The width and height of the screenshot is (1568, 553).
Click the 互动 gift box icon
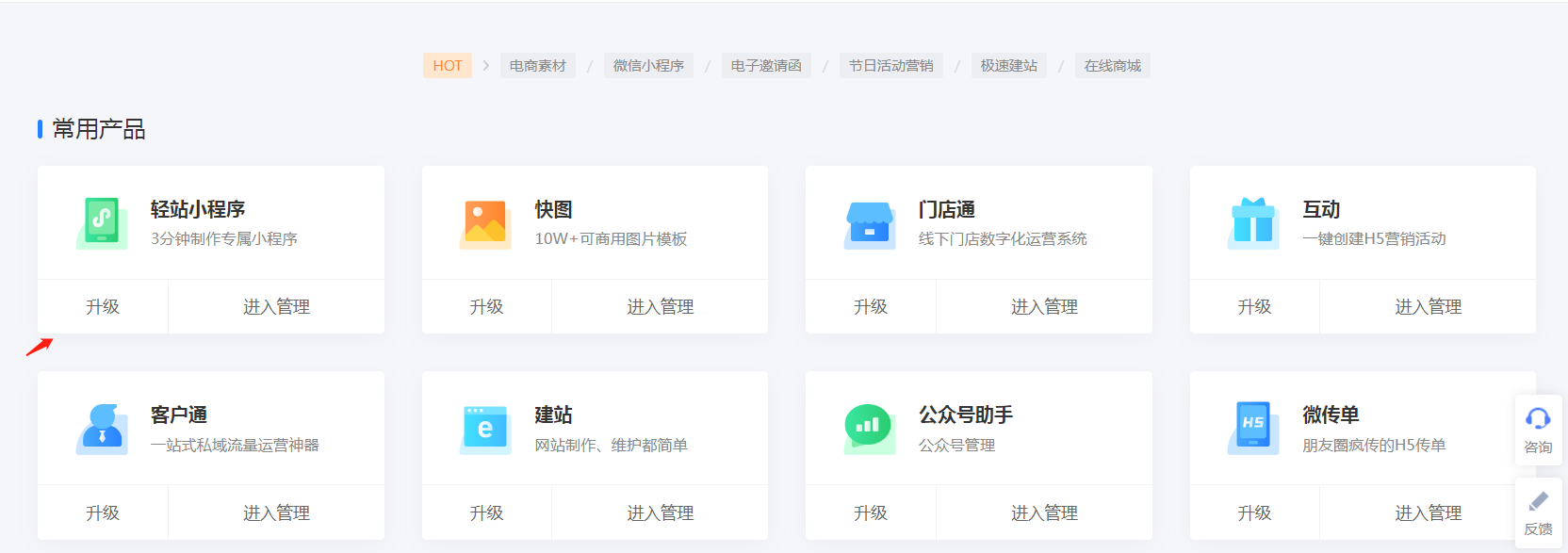[1253, 223]
